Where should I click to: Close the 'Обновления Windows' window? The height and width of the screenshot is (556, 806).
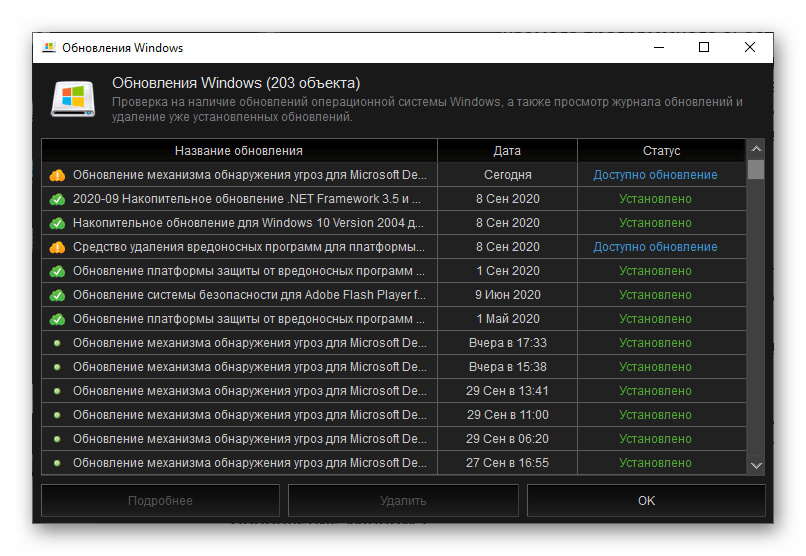750,47
